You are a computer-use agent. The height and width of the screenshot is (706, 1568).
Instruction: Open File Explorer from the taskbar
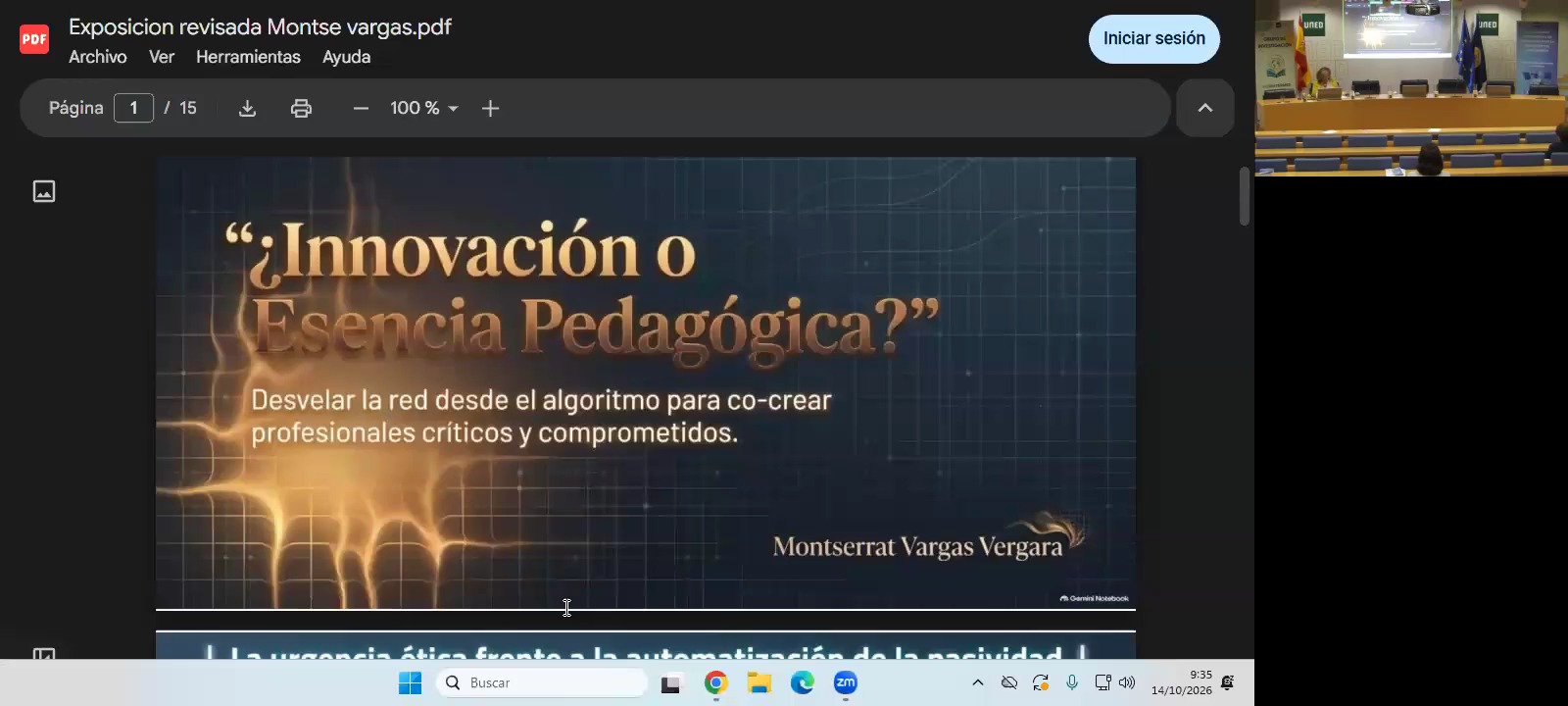pos(759,682)
